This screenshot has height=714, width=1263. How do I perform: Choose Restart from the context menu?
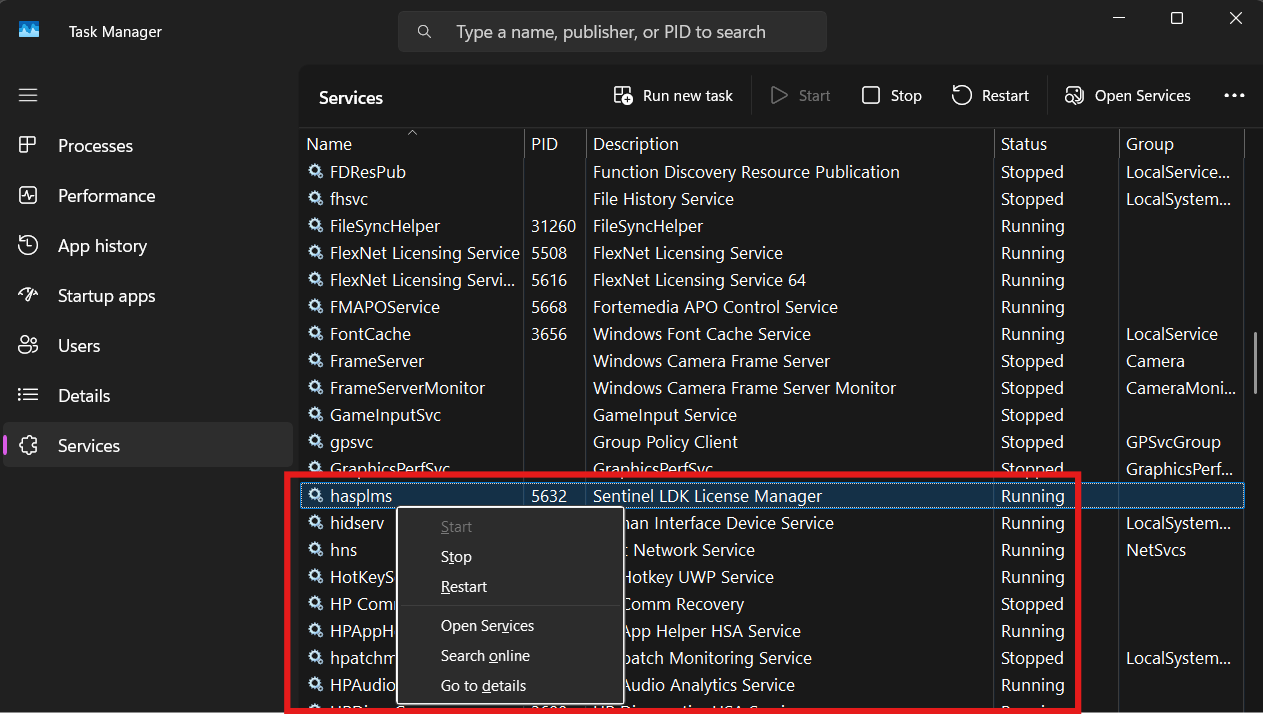(464, 587)
